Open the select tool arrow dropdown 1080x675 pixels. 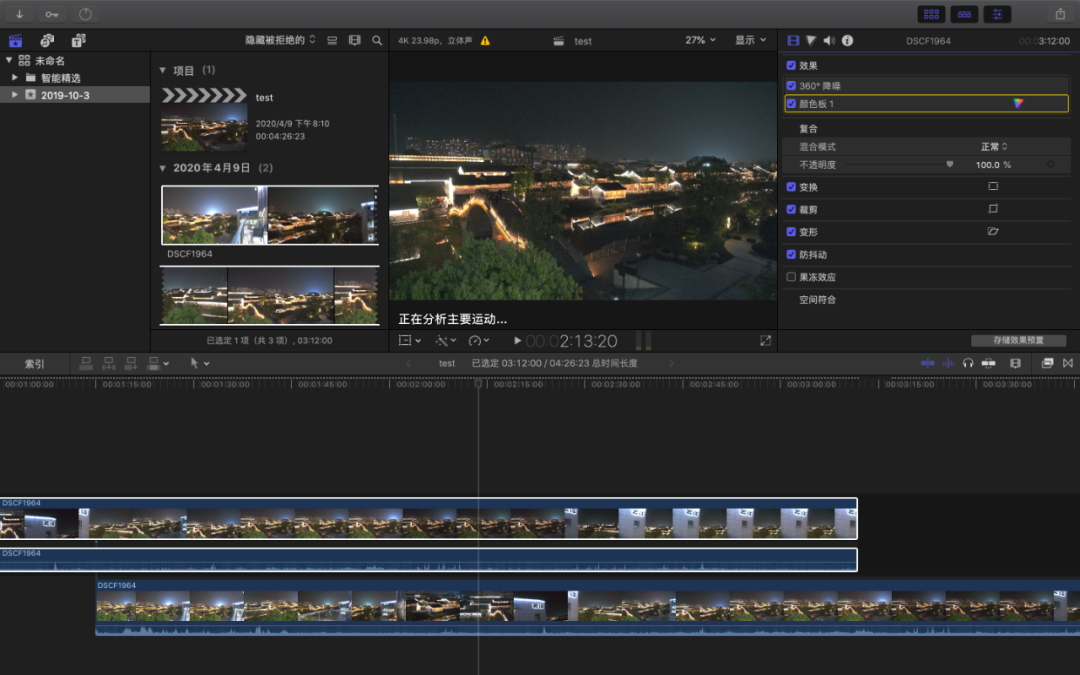pos(199,363)
